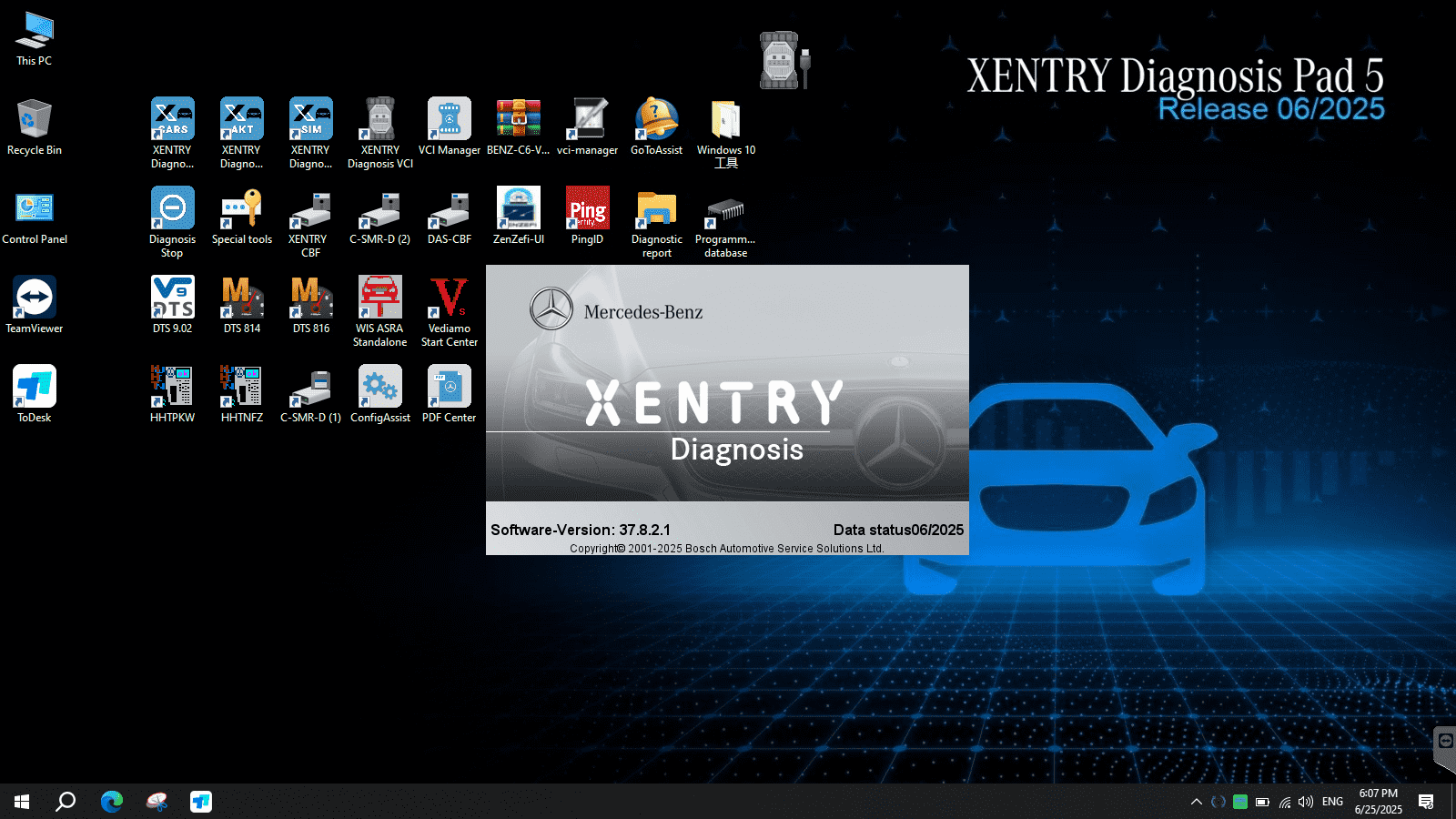
Task: Open ConfigAssist gear icon
Action: pos(380,394)
